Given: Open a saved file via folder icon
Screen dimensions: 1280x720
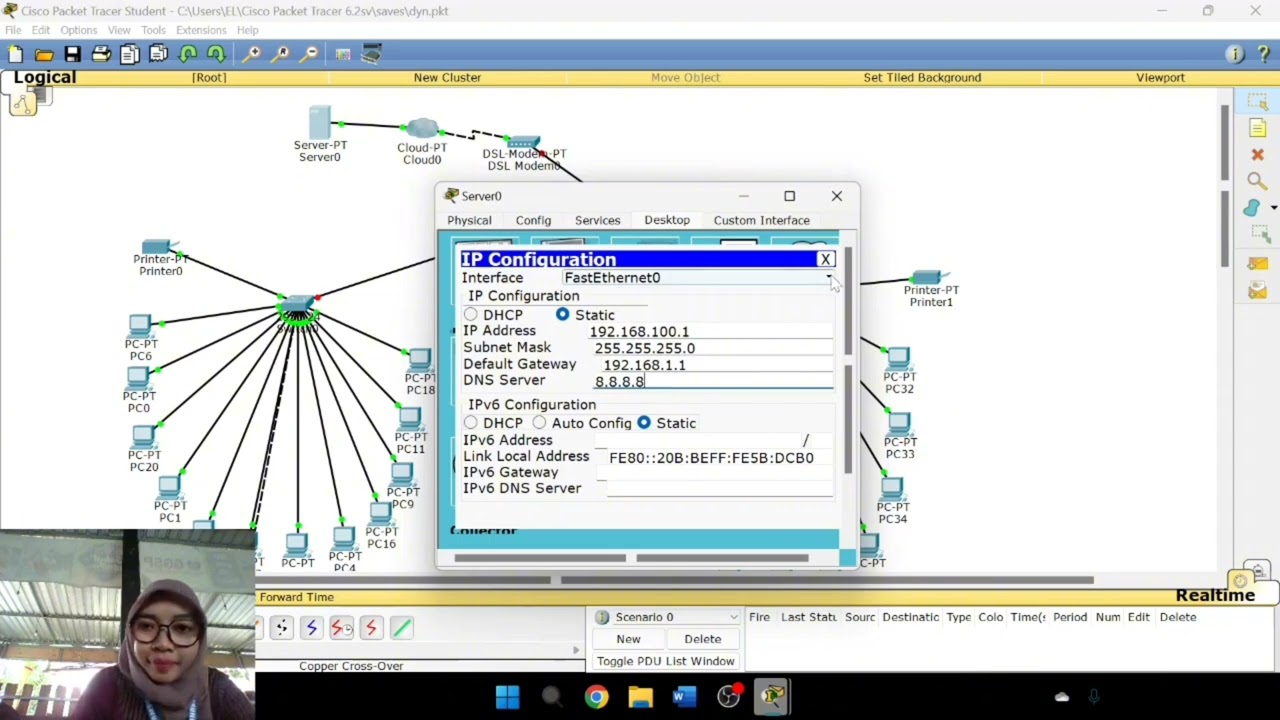Looking at the screenshot, I should pyautogui.click(x=44, y=54).
